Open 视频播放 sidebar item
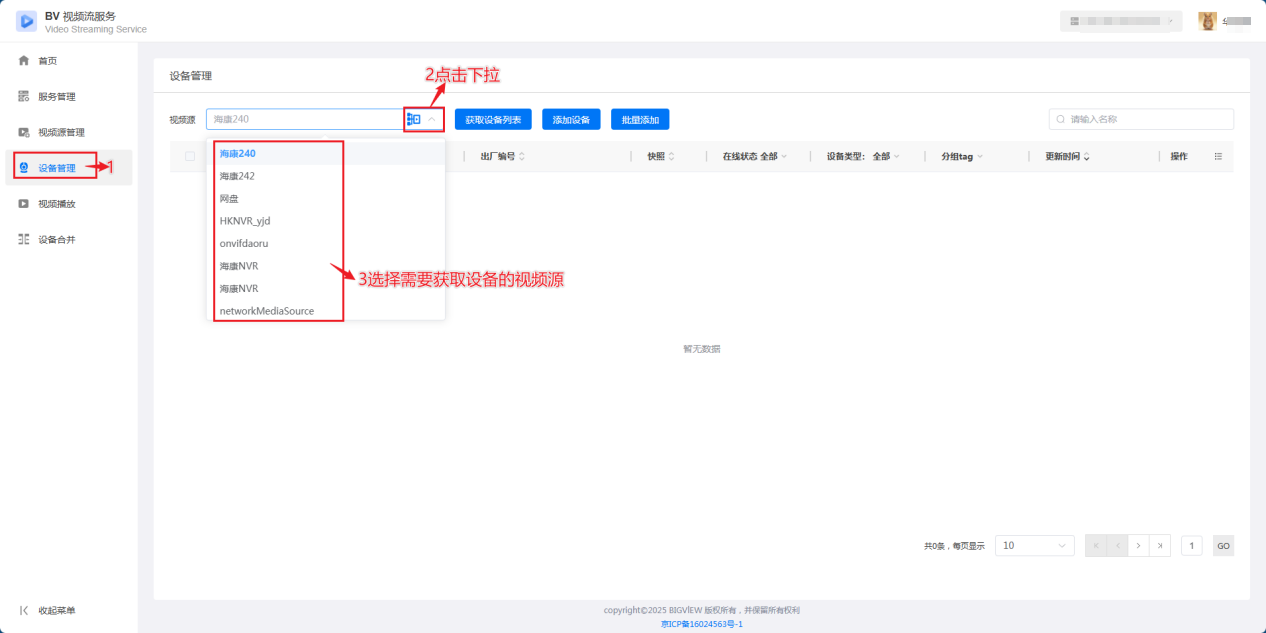This screenshot has height=633, width=1266. pos(57,204)
